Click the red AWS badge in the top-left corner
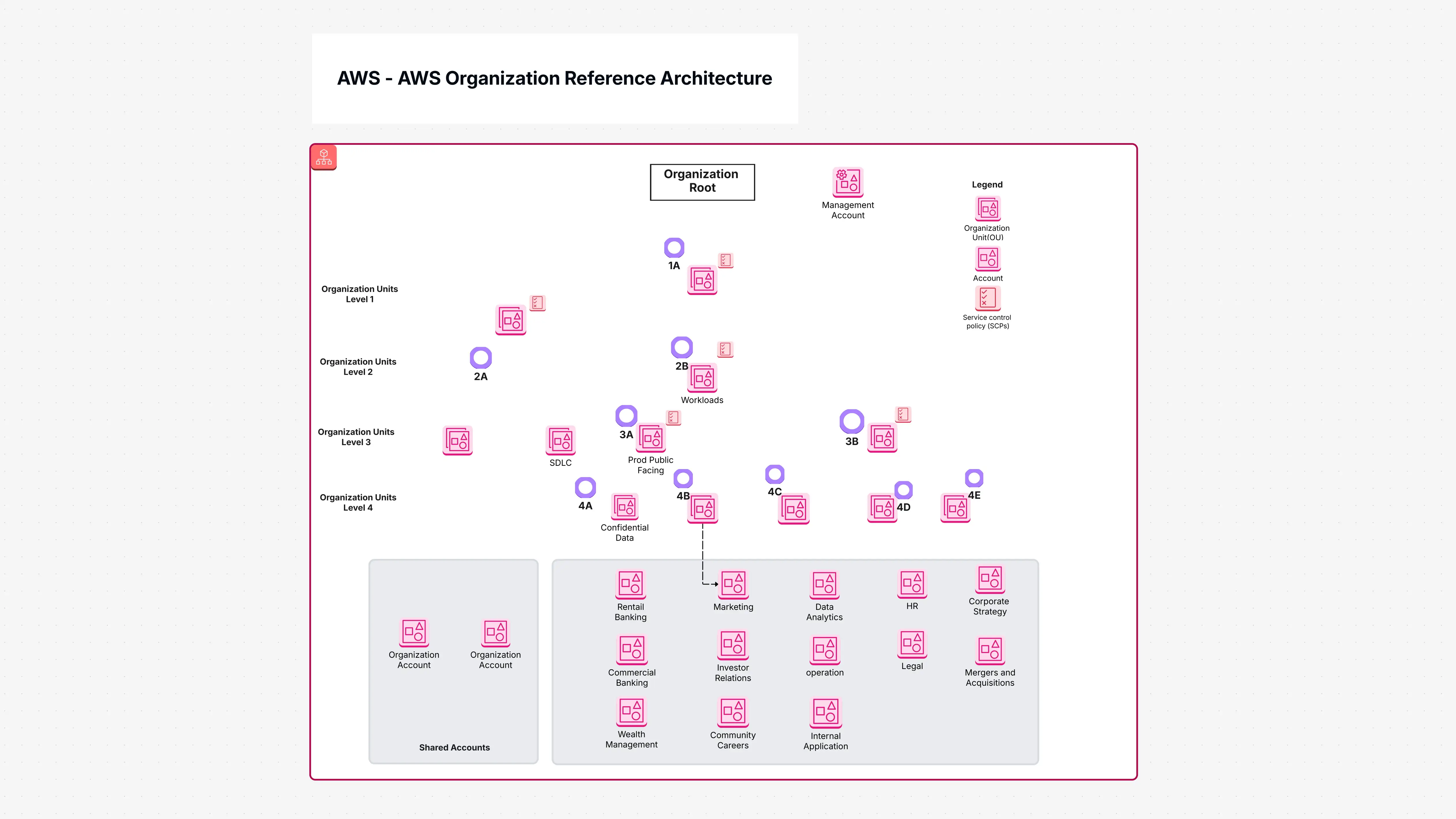 323,157
